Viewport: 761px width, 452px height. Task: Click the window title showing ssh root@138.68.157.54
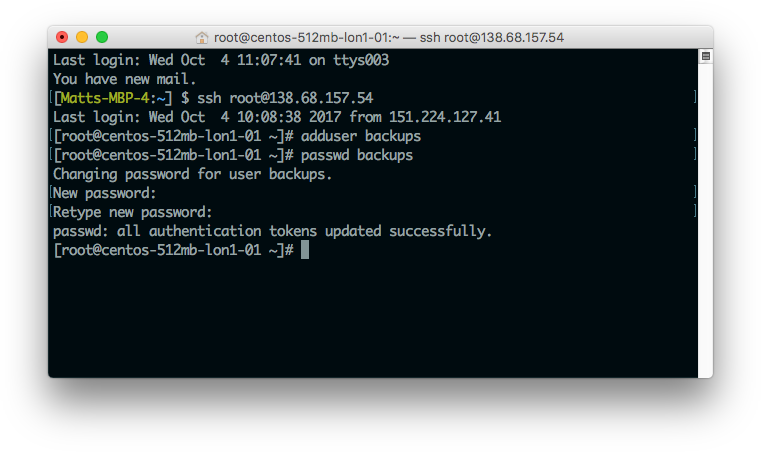point(389,37)
